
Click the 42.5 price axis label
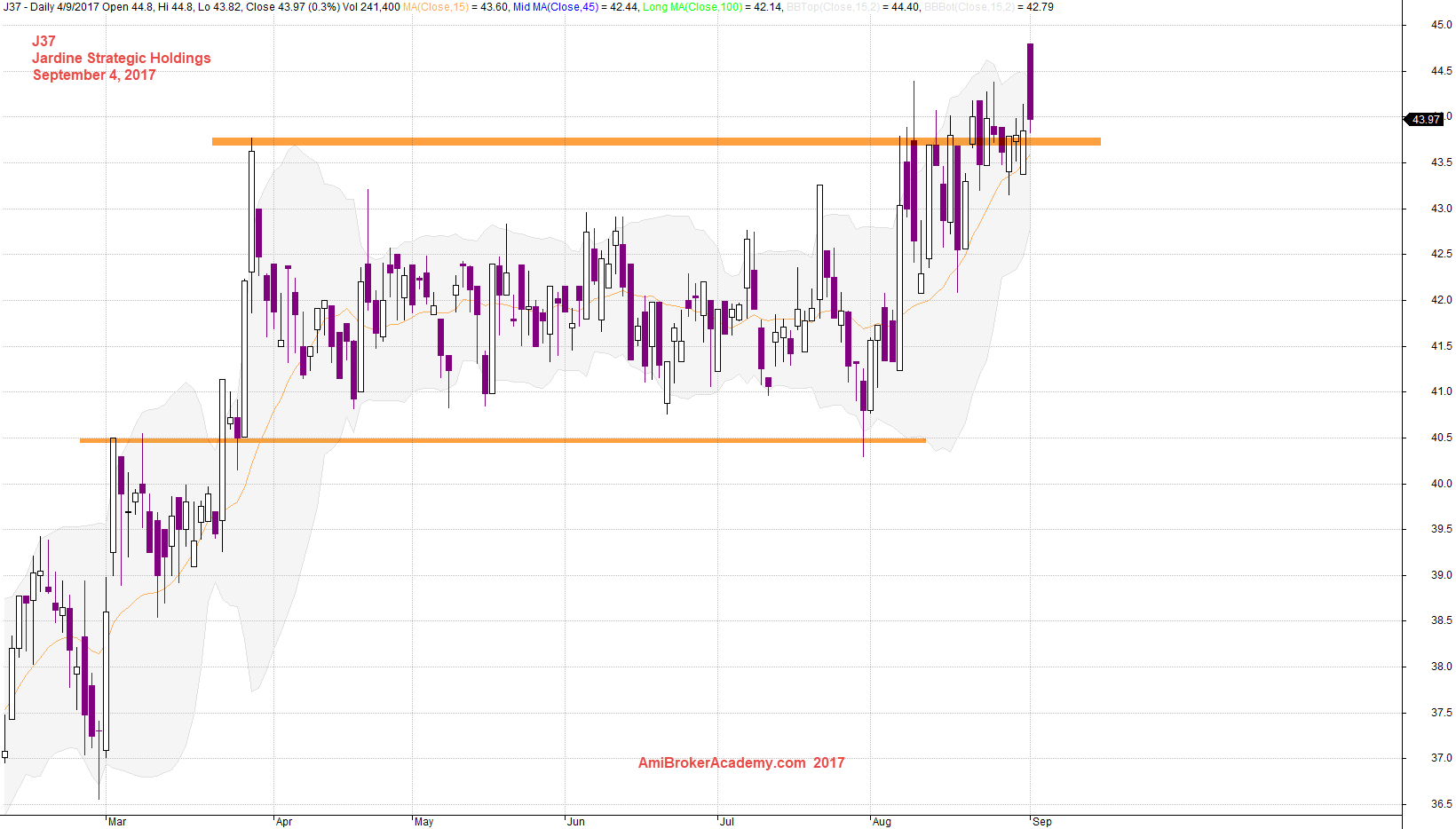1442,254
